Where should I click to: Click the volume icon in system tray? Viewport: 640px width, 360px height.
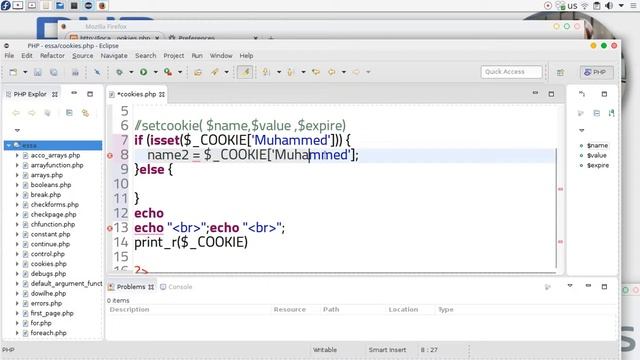click(609, 6)
